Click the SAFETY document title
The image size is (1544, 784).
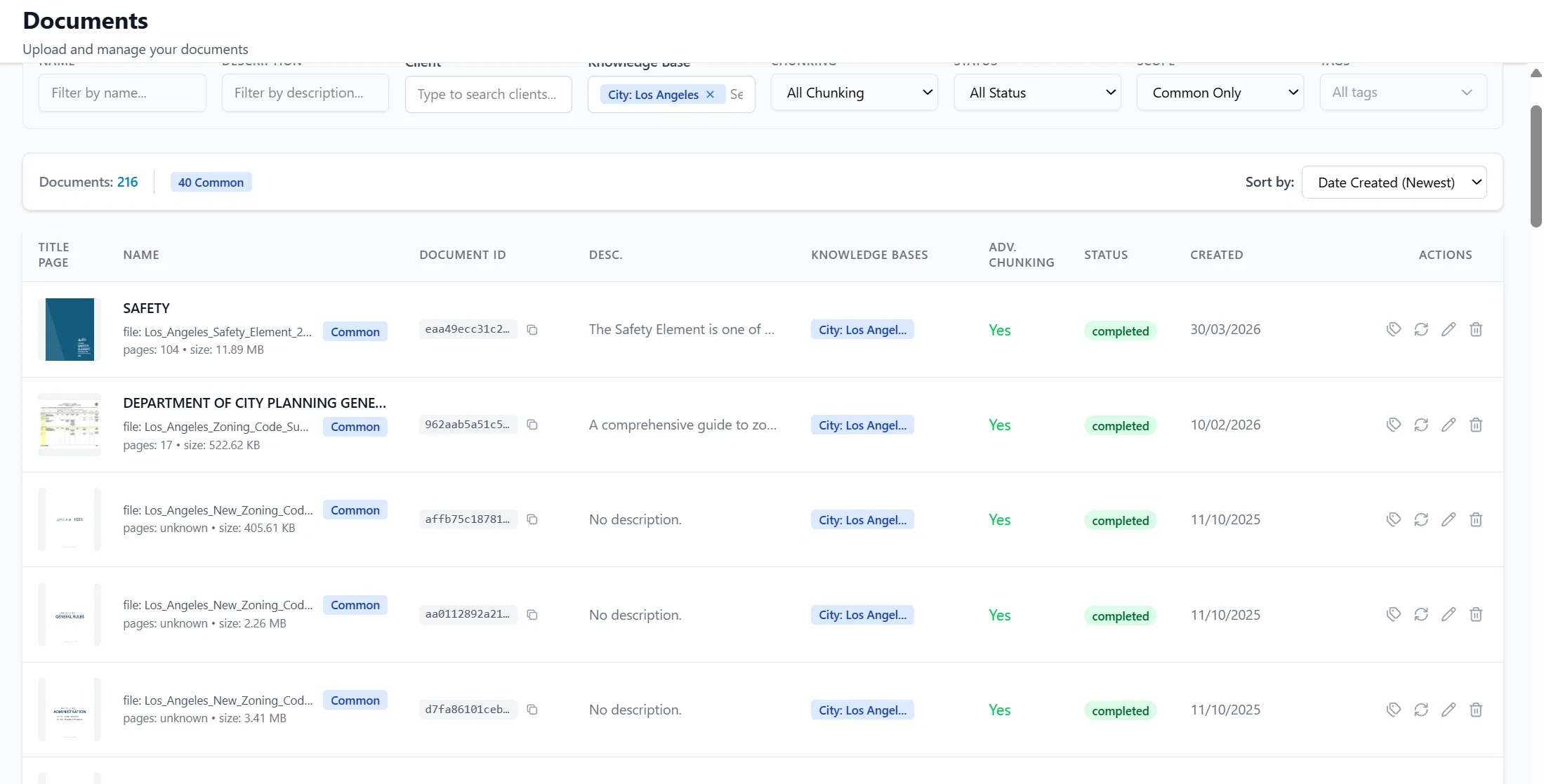[x=146, y=308]
